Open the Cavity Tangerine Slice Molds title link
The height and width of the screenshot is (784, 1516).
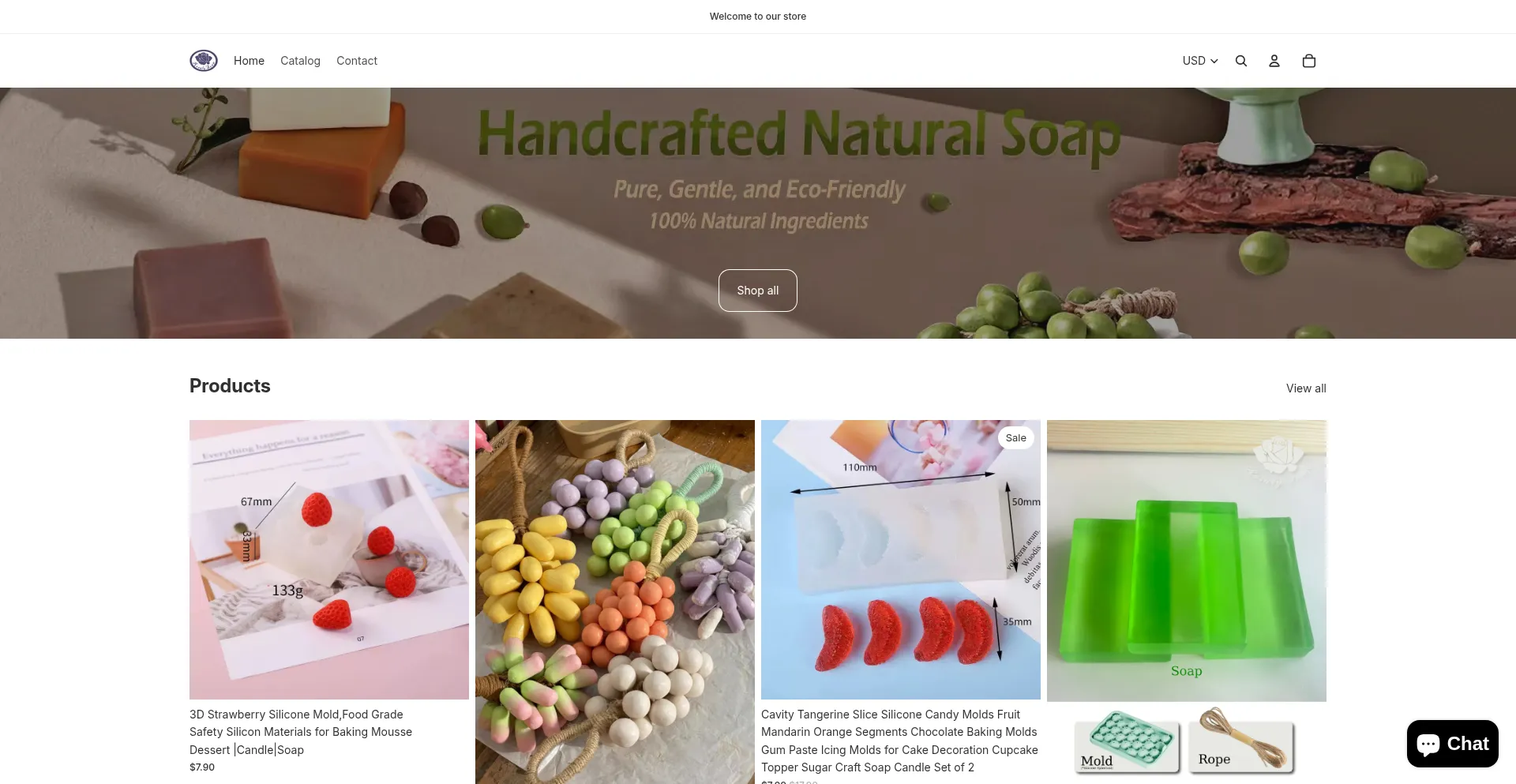[899, 741]
